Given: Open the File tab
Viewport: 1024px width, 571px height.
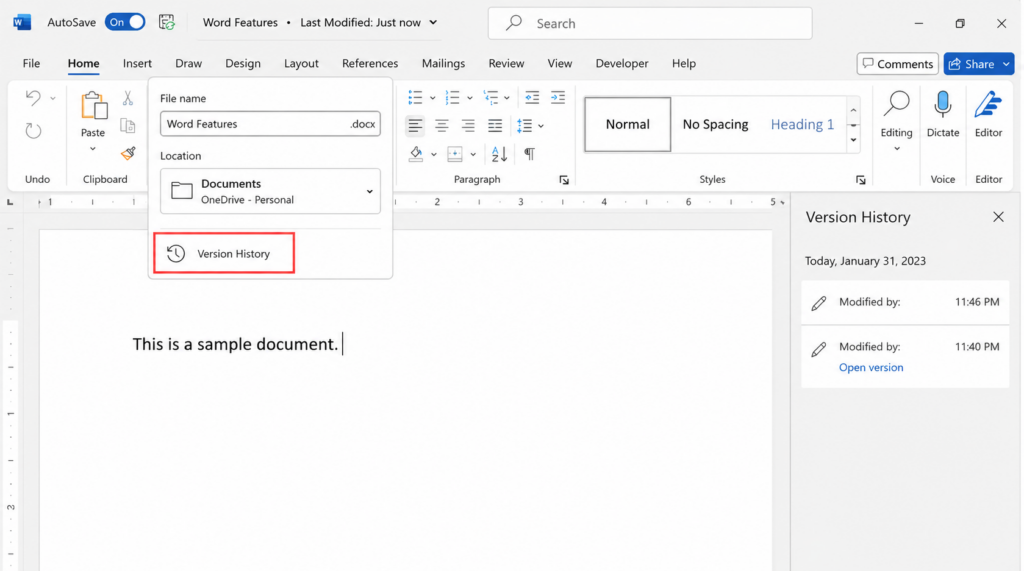Looking at the screenshot, I should point(31,63).
